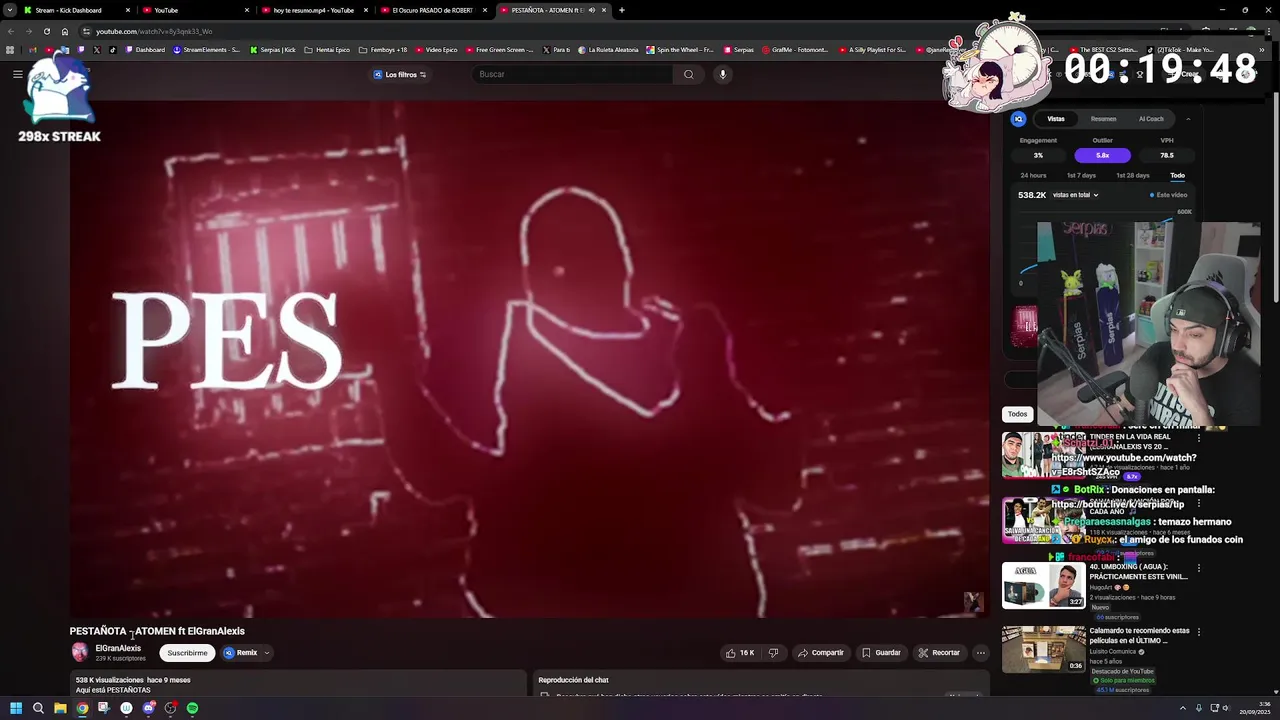Mute the PESTAÑOTA tab audio icon
The image size is (1280, 720).
pyautogui.click(x=591, y=10)
